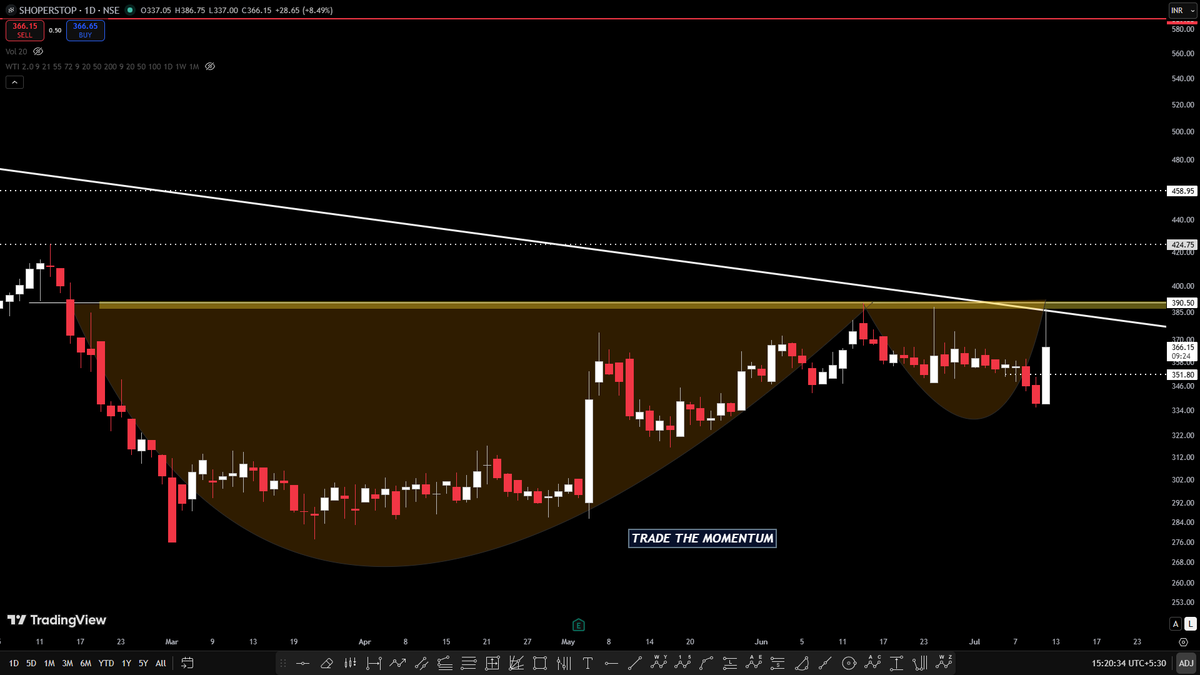Open timezone menu showing UTC+5:30
The height and width of the screenshot is (675, 1200).
click(x=1128, y=662)
